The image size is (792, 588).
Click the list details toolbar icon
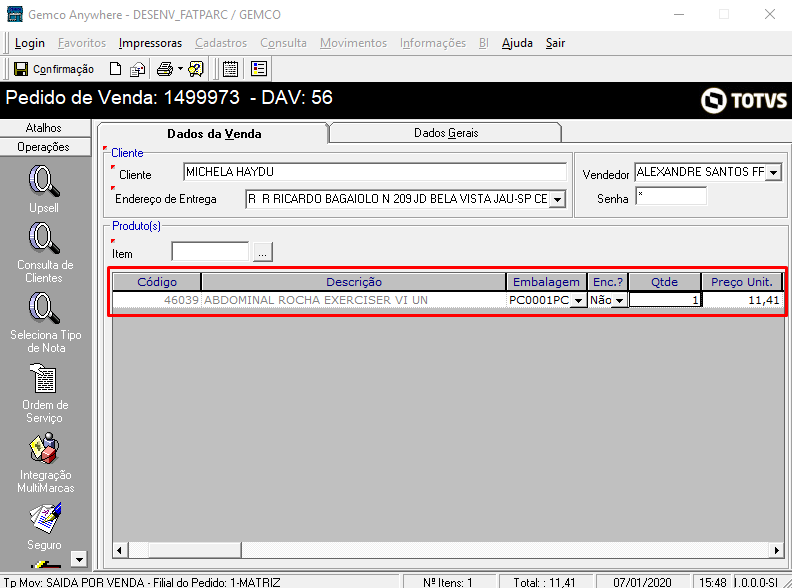pyautogui.click(x=259, y=69)
